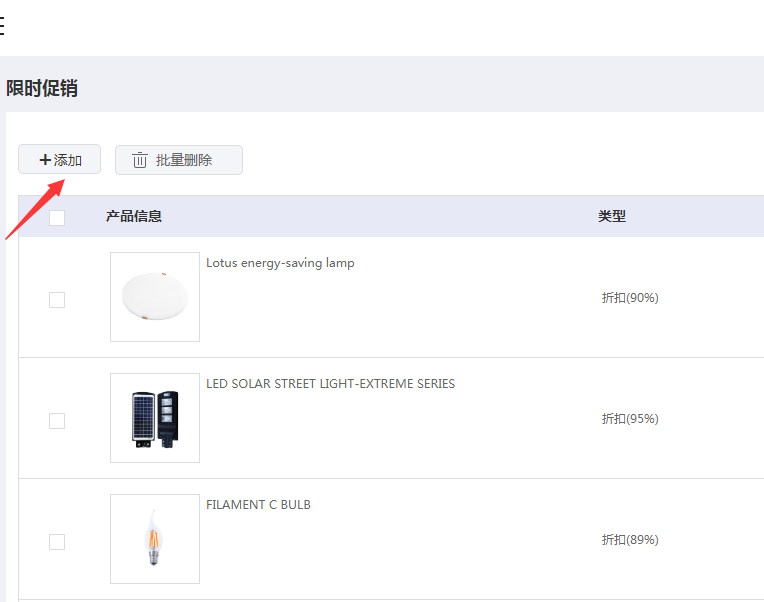Open the filament bulb product thumbnail
Screen dimensions: 764x602
[155, 539]
